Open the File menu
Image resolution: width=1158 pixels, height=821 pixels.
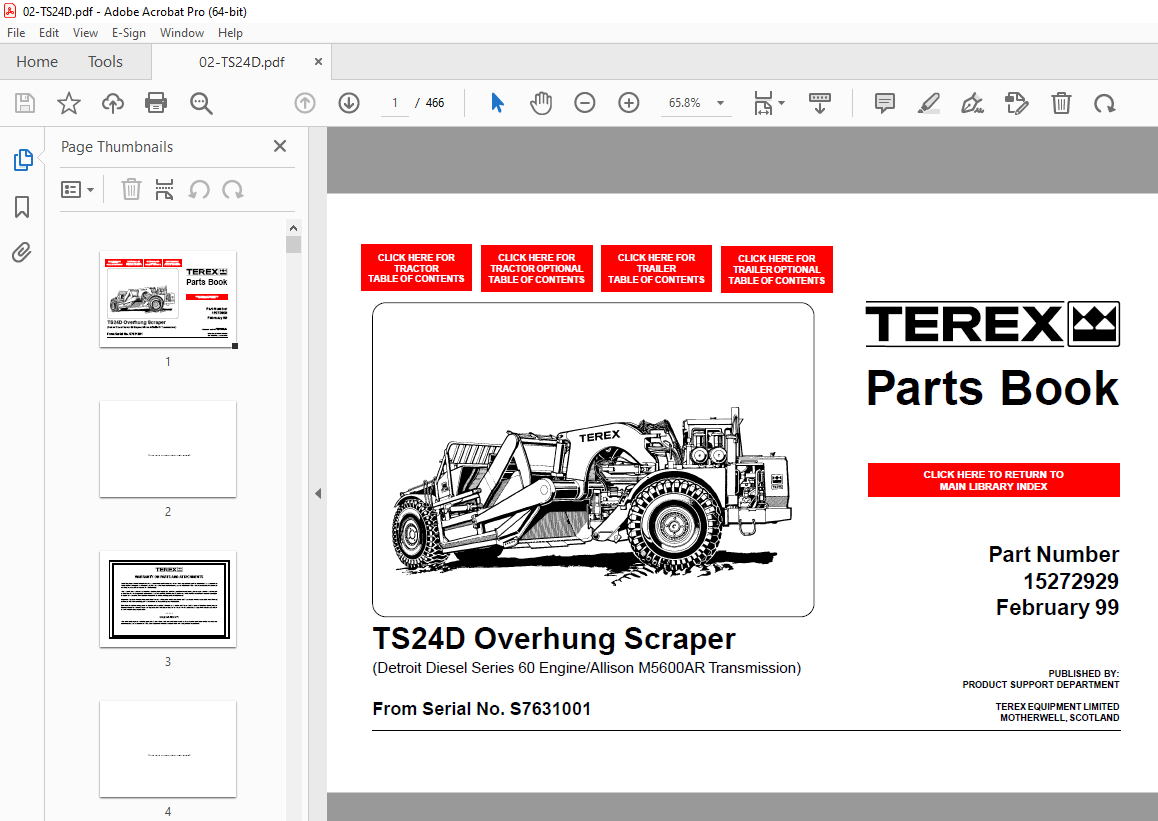(16, 32)
